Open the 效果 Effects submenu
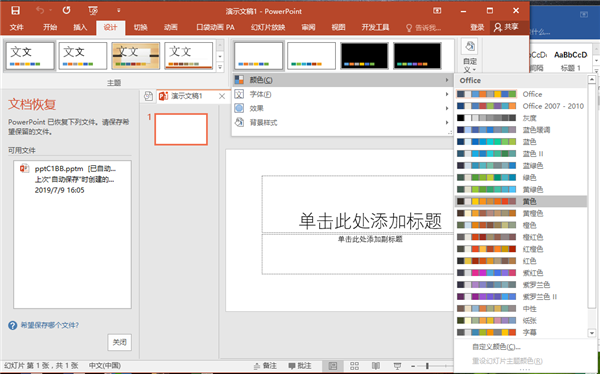 [342, 108]
